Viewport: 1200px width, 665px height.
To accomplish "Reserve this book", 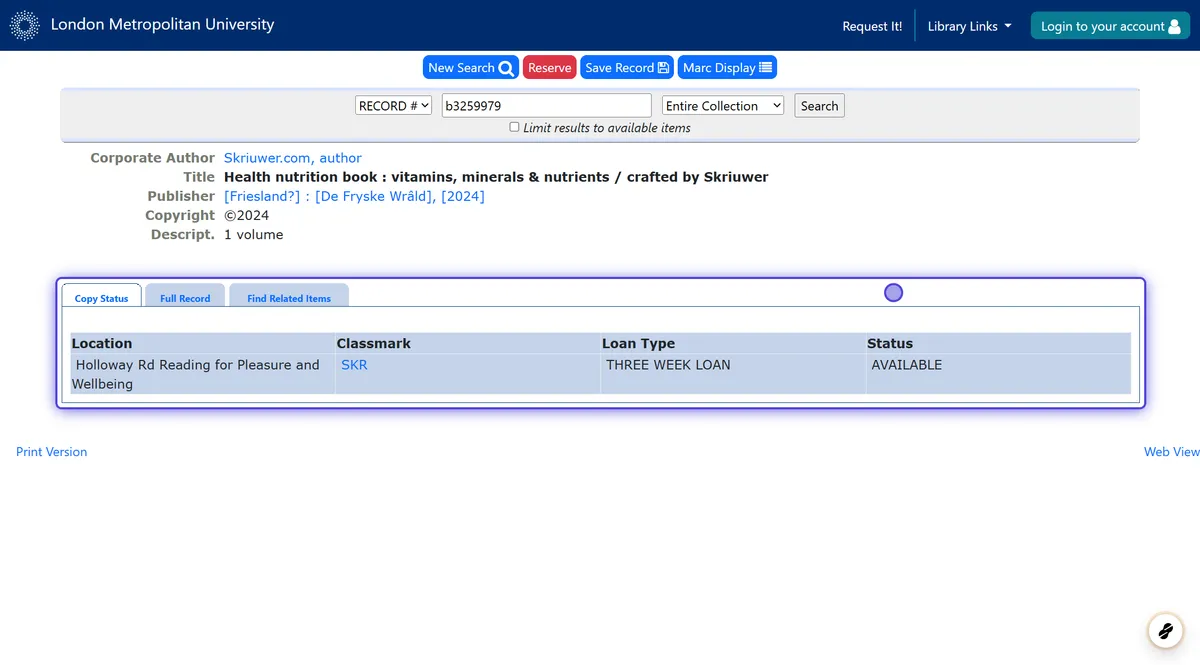I will click(x=549, y=67).
